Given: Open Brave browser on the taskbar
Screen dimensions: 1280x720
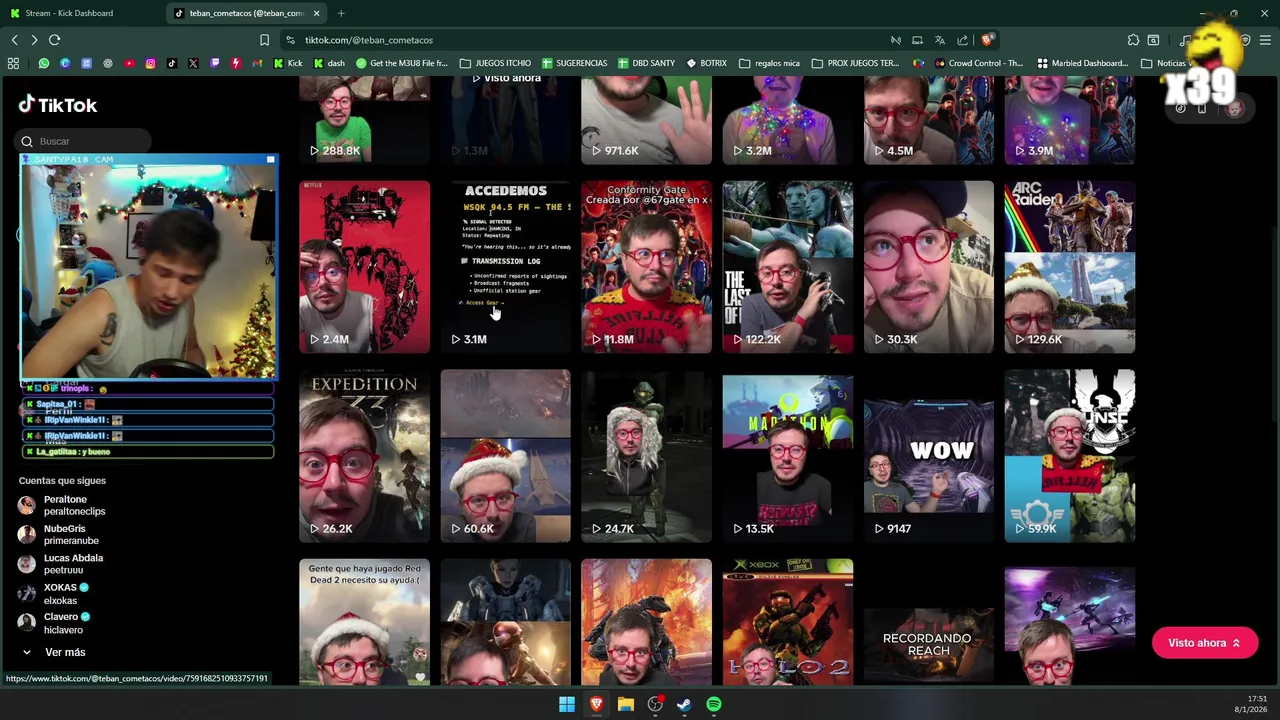Looking at the screenshot, I should click(x=596, y=704).
